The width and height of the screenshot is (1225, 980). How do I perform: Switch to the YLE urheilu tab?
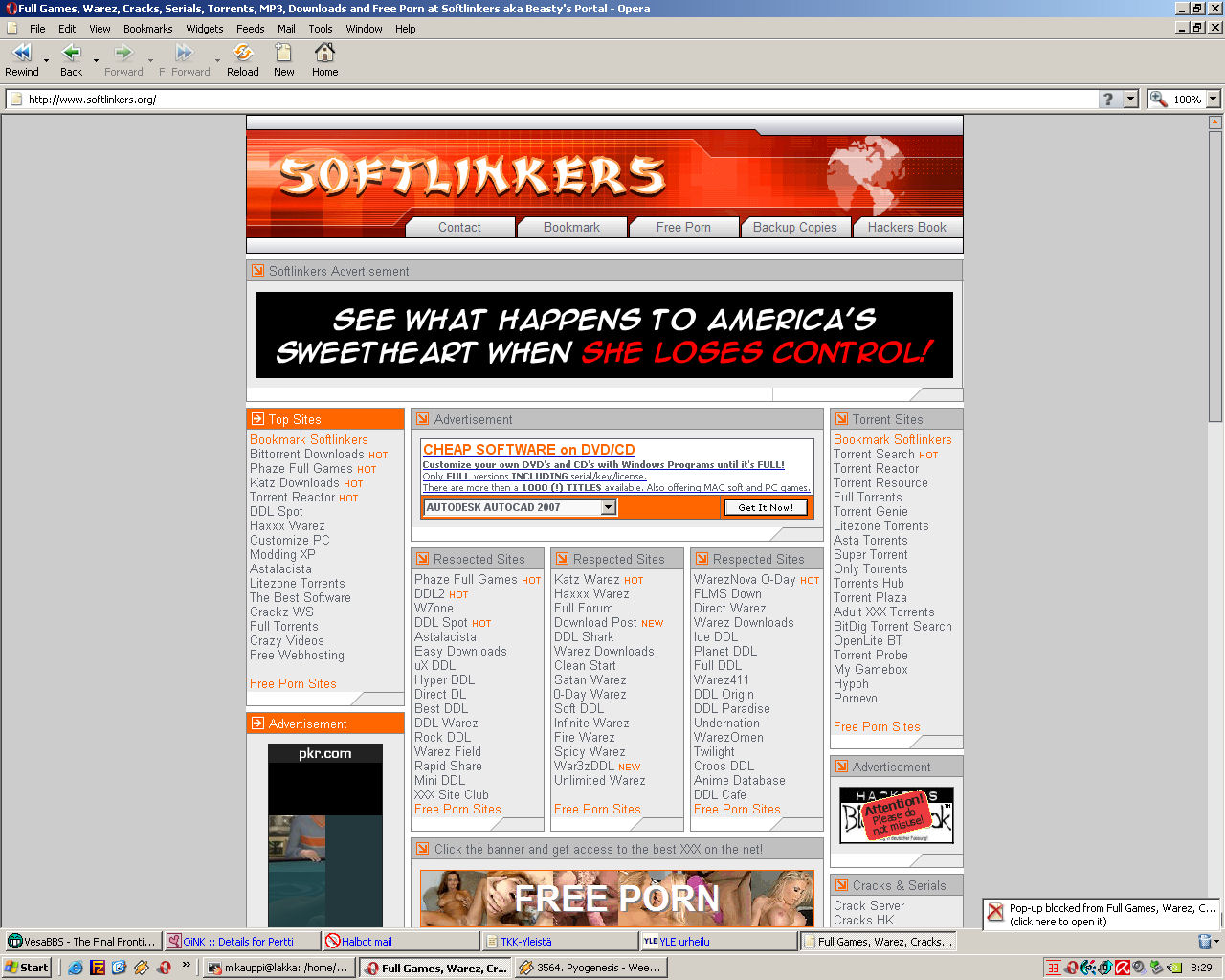[x=718, y=942]
